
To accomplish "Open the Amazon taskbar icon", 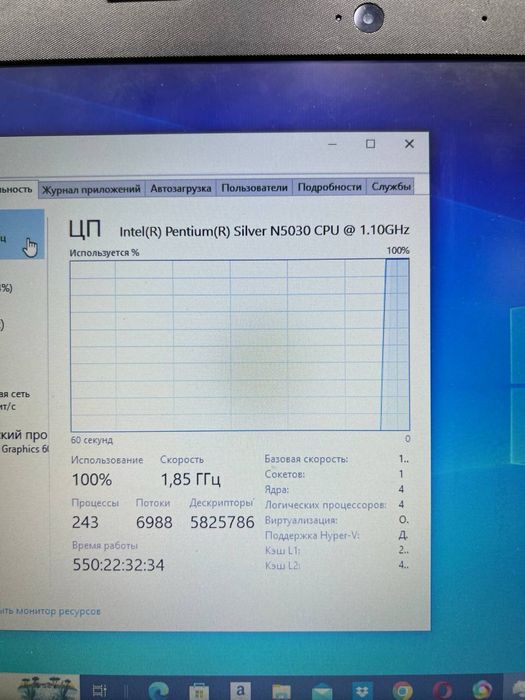I will click(240, 691).
